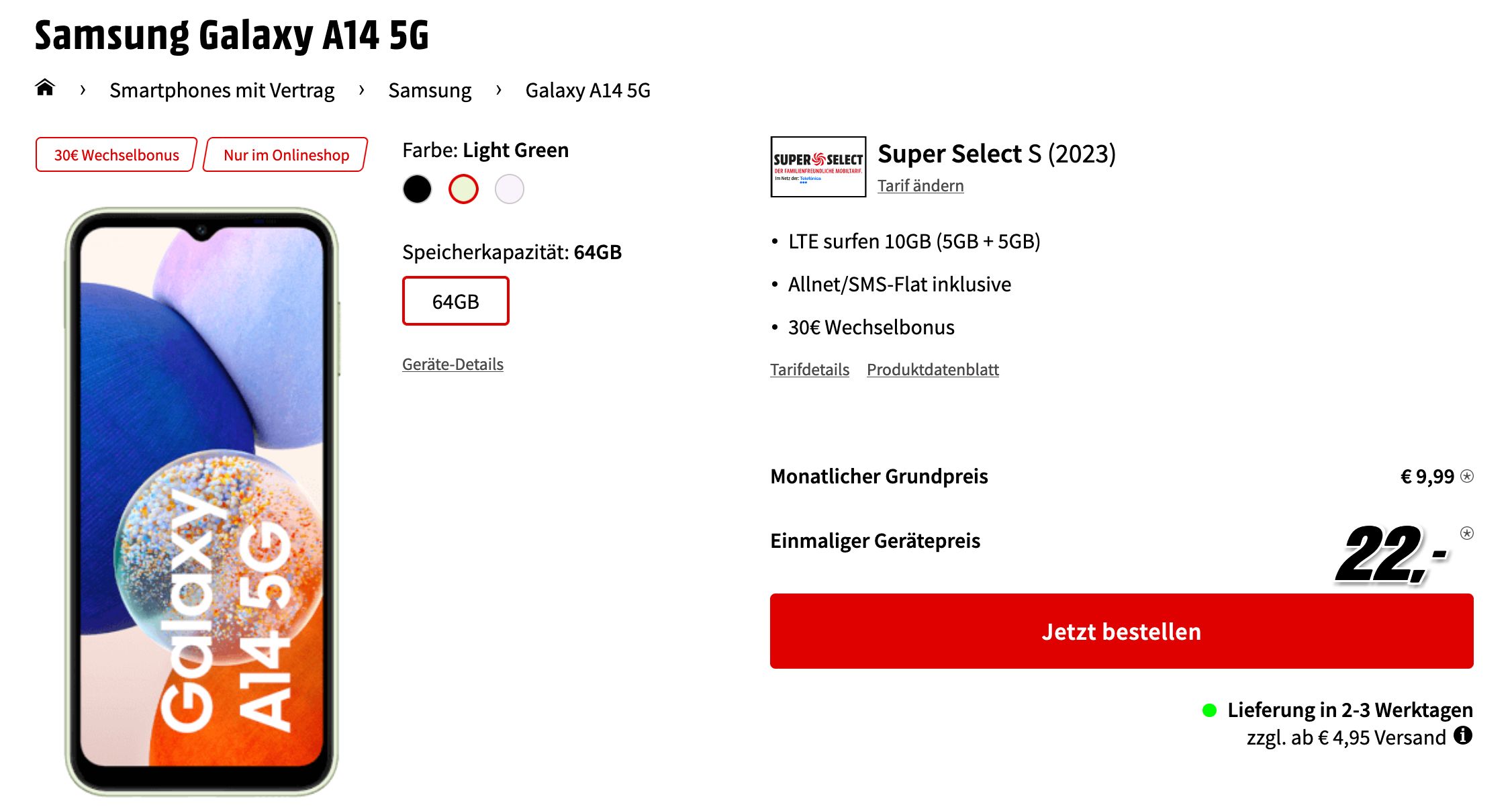The image size is (1512, 807).
Task: Open shipping info icon next to Versand
Action: [x=1463, y=736]
